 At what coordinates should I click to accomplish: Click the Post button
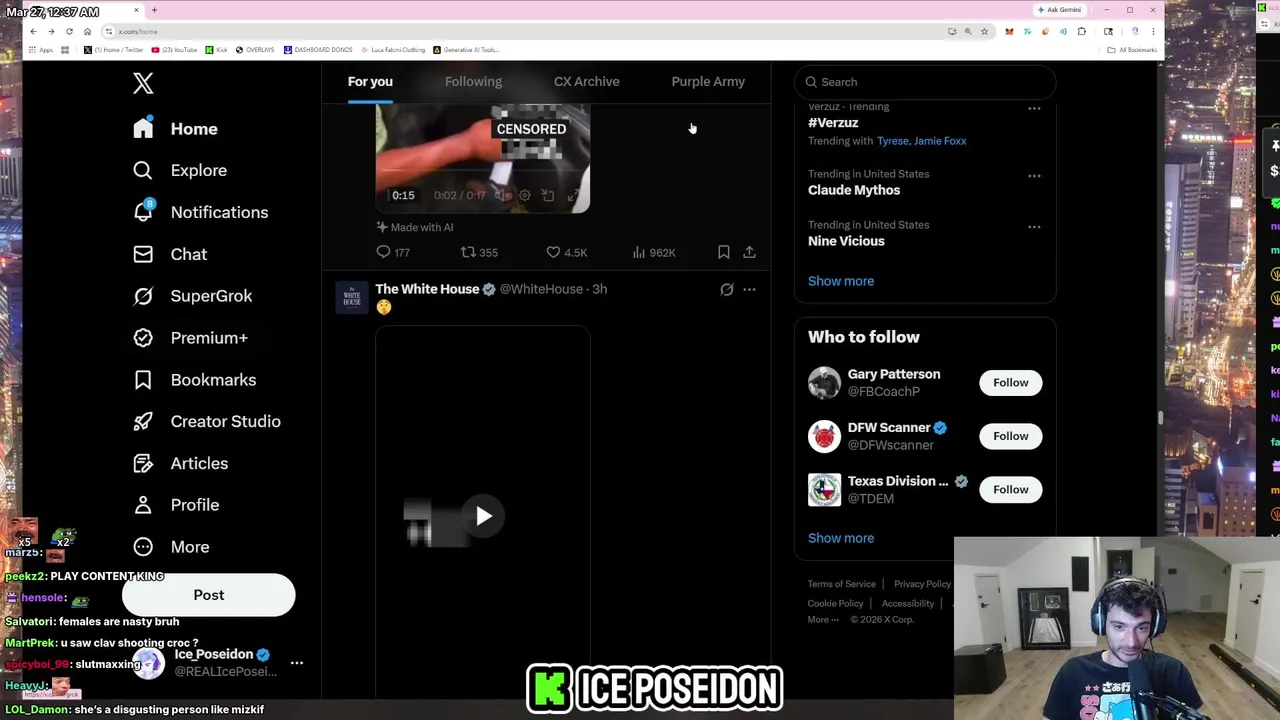pyautogui.click(x=209, y=595)
